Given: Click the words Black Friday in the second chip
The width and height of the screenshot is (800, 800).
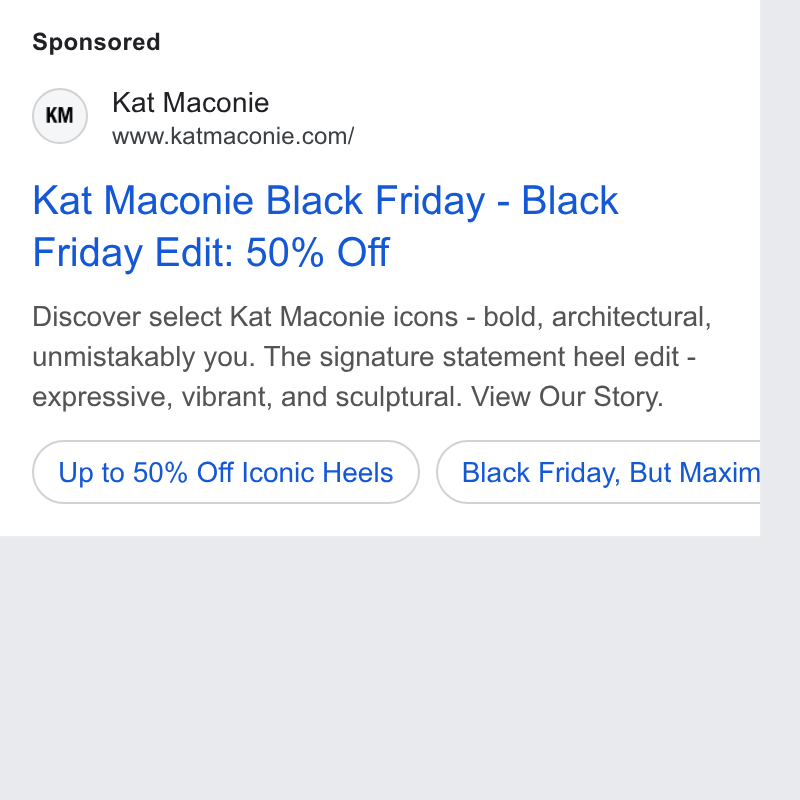Looking at the screenshot, I should 541,472.
